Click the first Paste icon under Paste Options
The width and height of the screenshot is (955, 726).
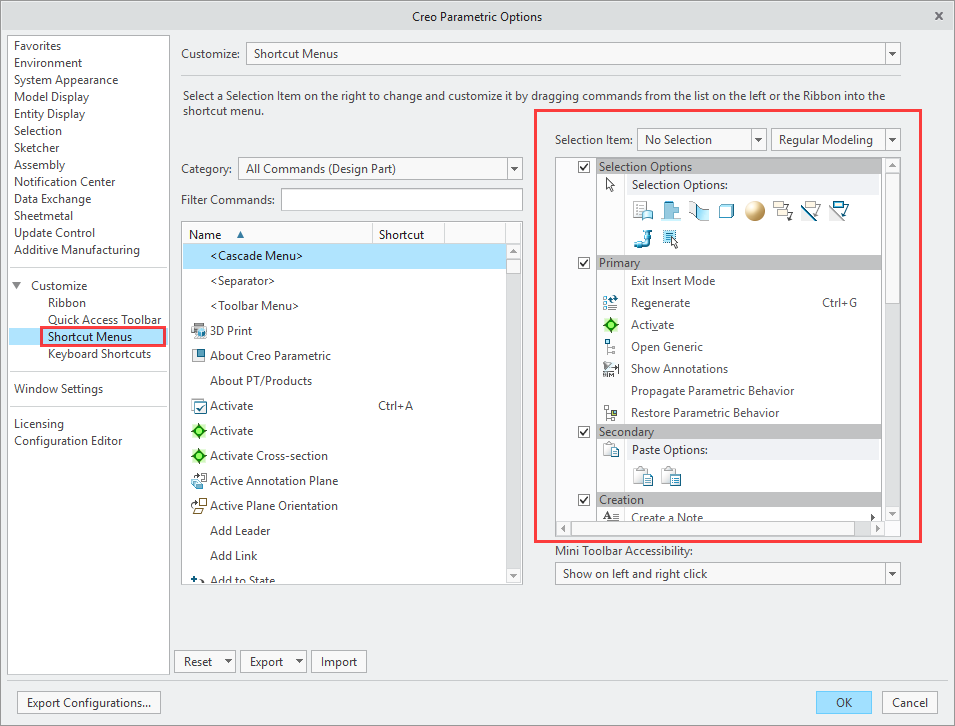643,476
